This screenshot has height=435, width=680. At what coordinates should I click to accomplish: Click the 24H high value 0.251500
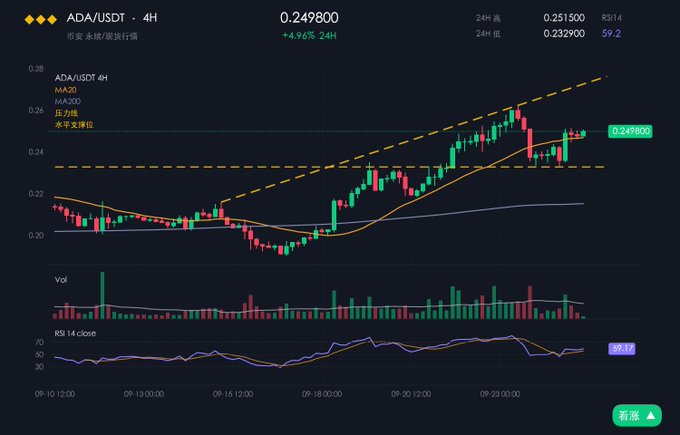pos(564,18)
